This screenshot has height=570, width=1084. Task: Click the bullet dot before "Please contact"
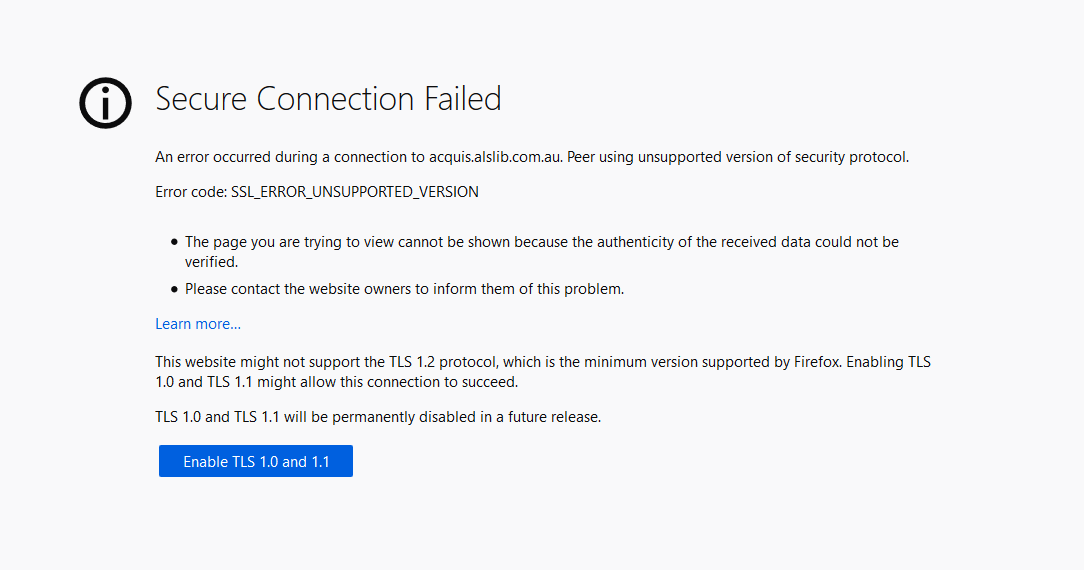174,289
